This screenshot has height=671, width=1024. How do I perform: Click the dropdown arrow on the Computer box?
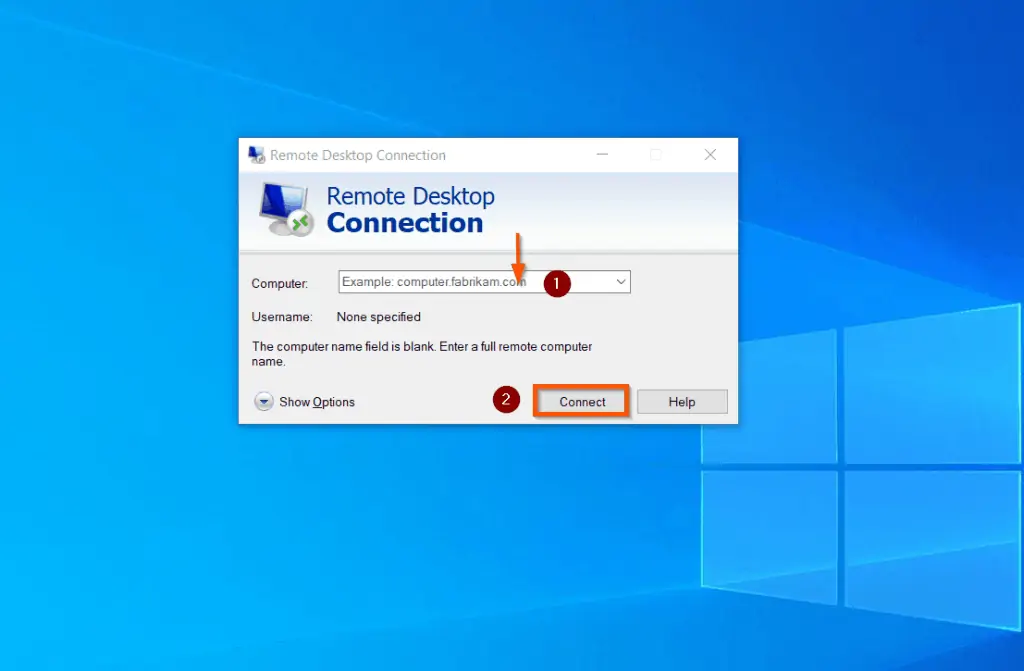[x=620, y=283]
